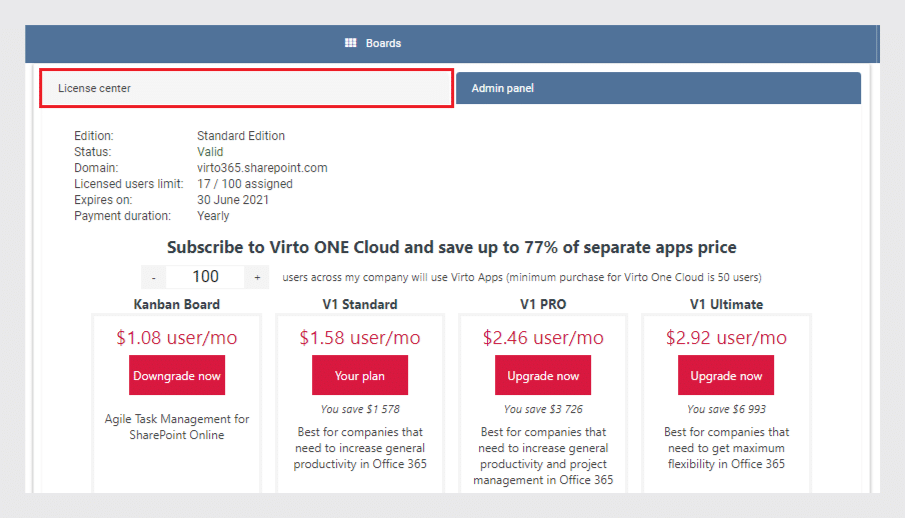Click Upgrade now under V1 PRO

pos(543,375)
